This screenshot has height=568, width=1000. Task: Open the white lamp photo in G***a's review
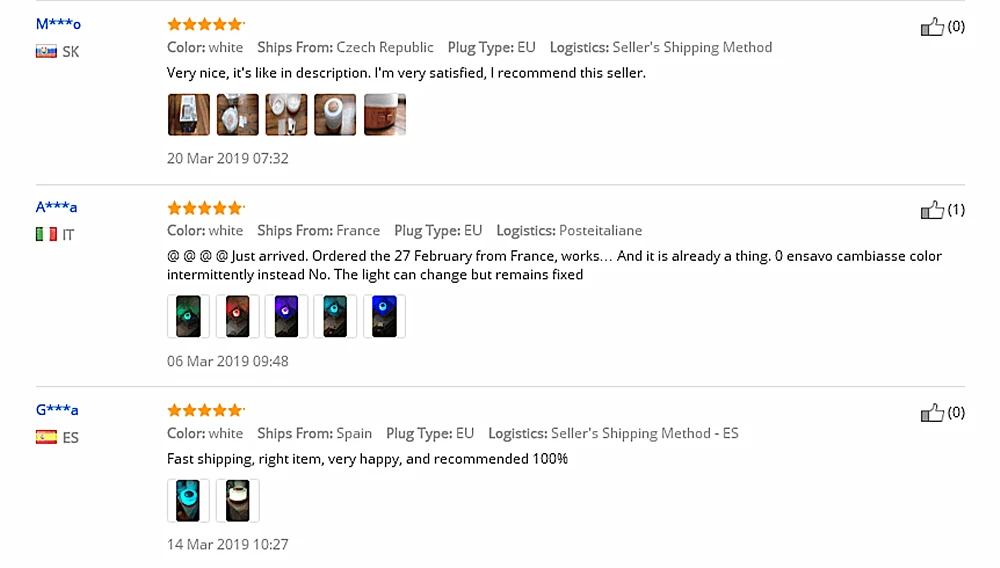(237, 500)
